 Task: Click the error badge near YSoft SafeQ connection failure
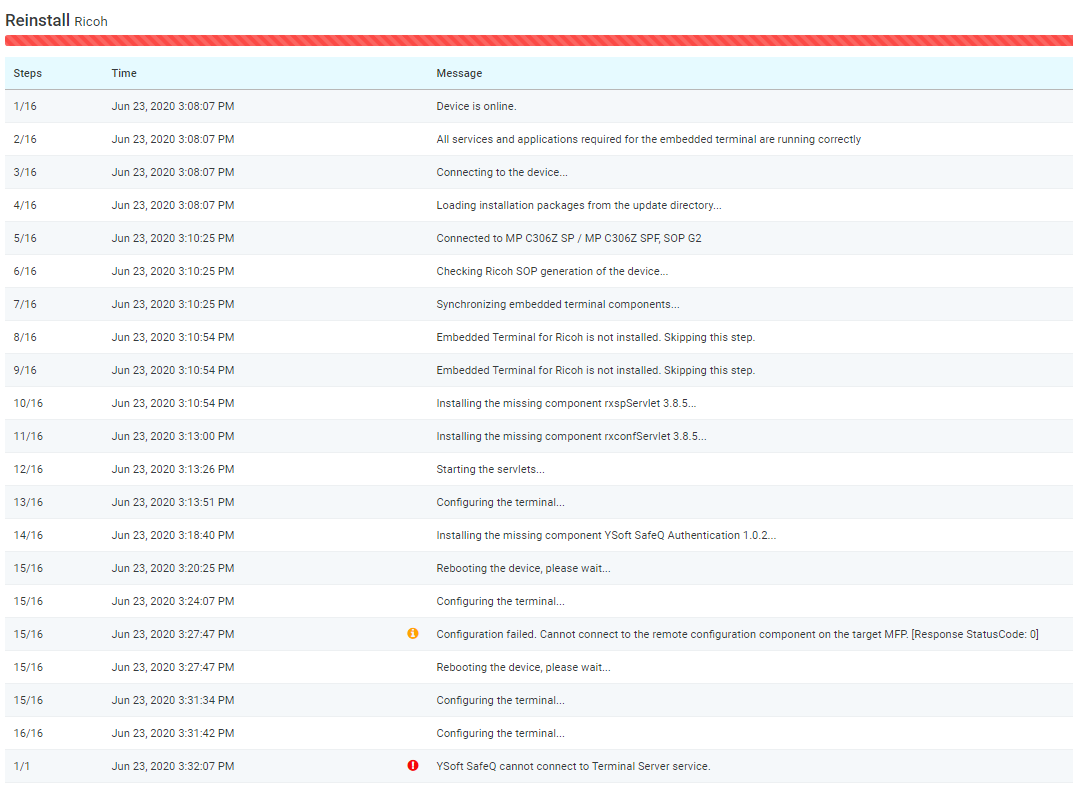(x=414, y=766)
